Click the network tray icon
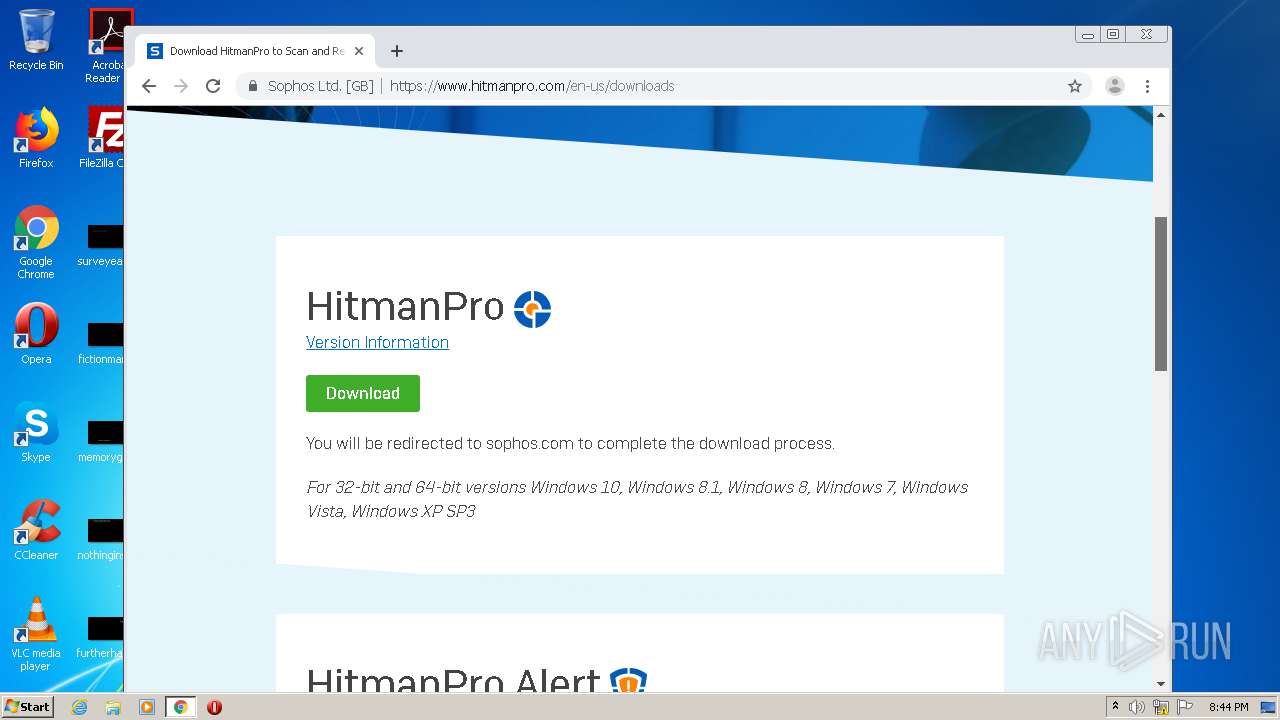Image resolution: width=1280 pixels, height=720 pixels. pyautogui.click(x=1161, y=707)
